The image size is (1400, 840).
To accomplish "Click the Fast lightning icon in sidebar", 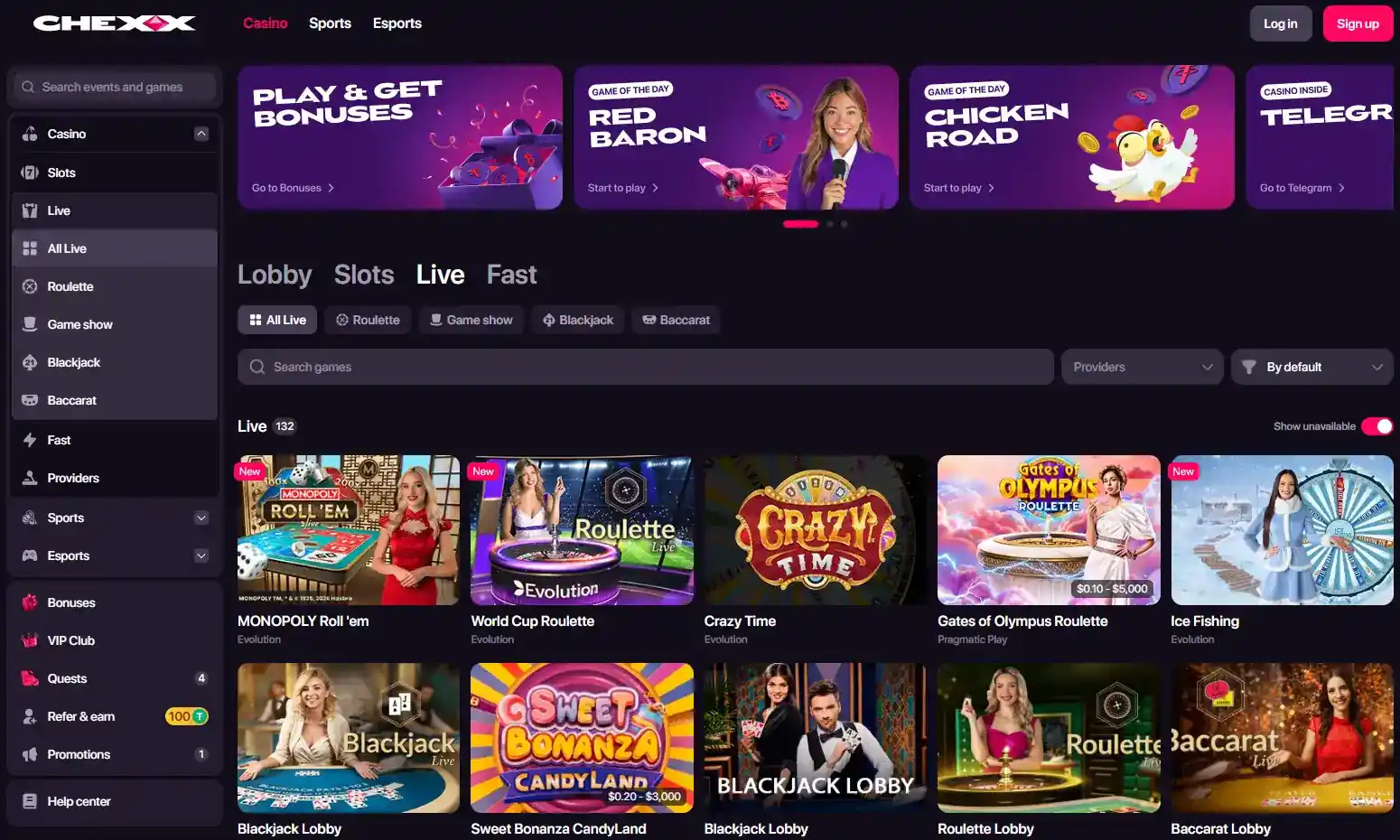I will tap(30, 440).
